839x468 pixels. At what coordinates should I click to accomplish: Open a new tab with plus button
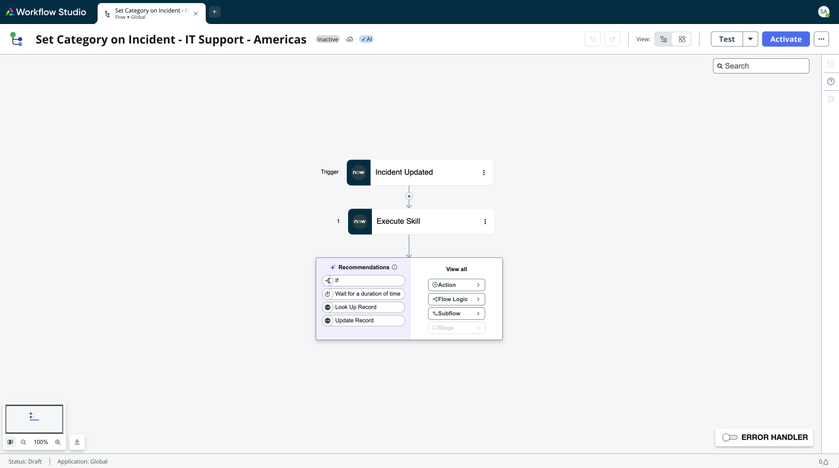pyautogui.click(x=214, y=12)
